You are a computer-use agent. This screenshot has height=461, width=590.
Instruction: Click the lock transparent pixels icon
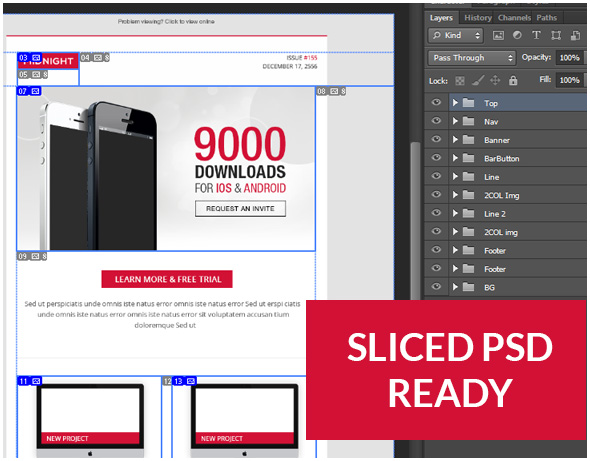pos(460,81)
